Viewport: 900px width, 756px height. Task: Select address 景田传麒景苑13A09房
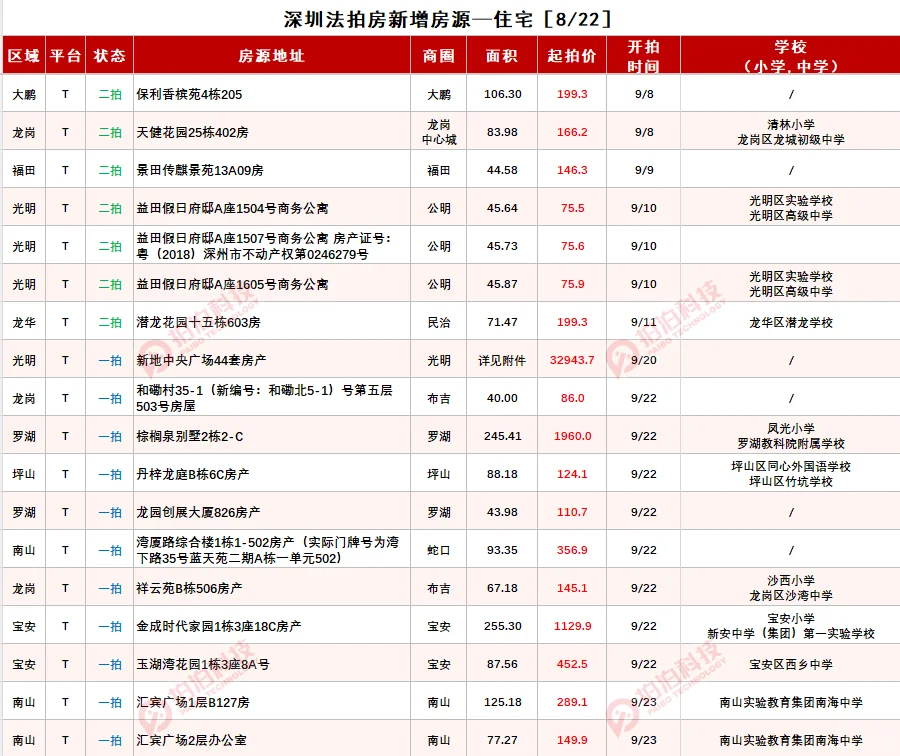click(x=200, y=170)
